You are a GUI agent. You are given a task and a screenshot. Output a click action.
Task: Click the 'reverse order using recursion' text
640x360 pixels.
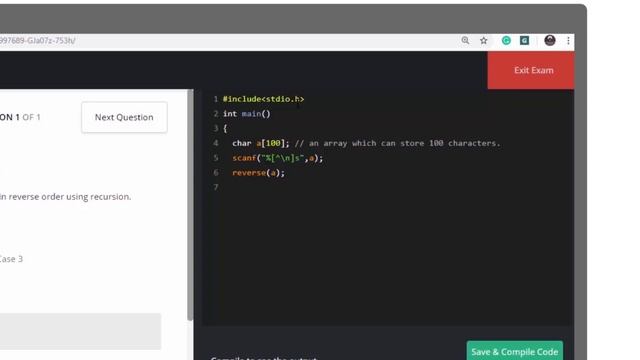pyautogui.click(x=70, y=197)
